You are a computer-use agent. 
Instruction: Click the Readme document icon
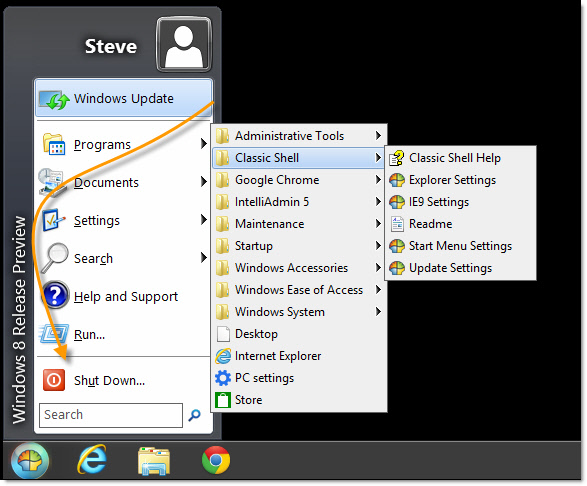point(397,224)
